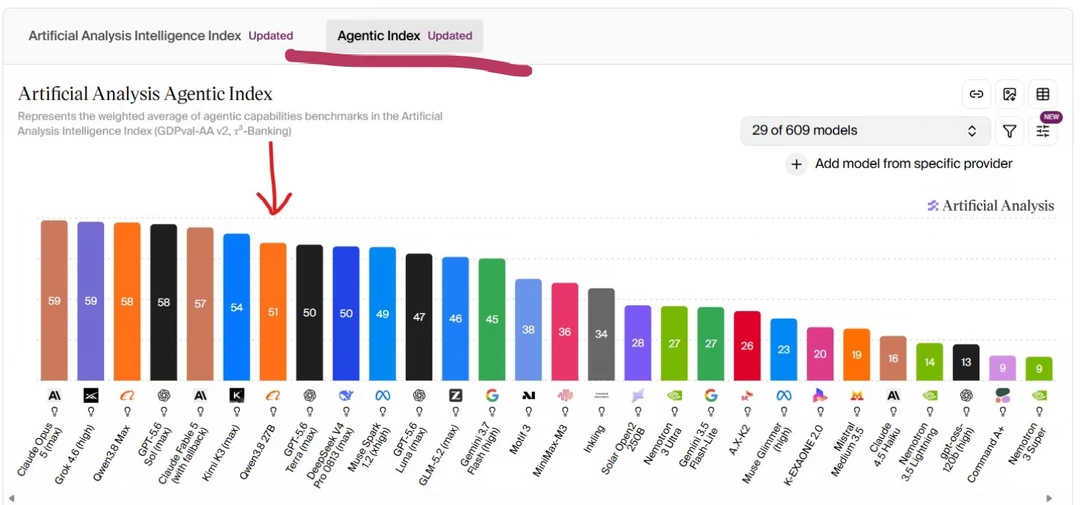This screenshot has width=1080, height=505.
Task: Open the chart settings sliders icon
Action: click(x=1043, y=131)
